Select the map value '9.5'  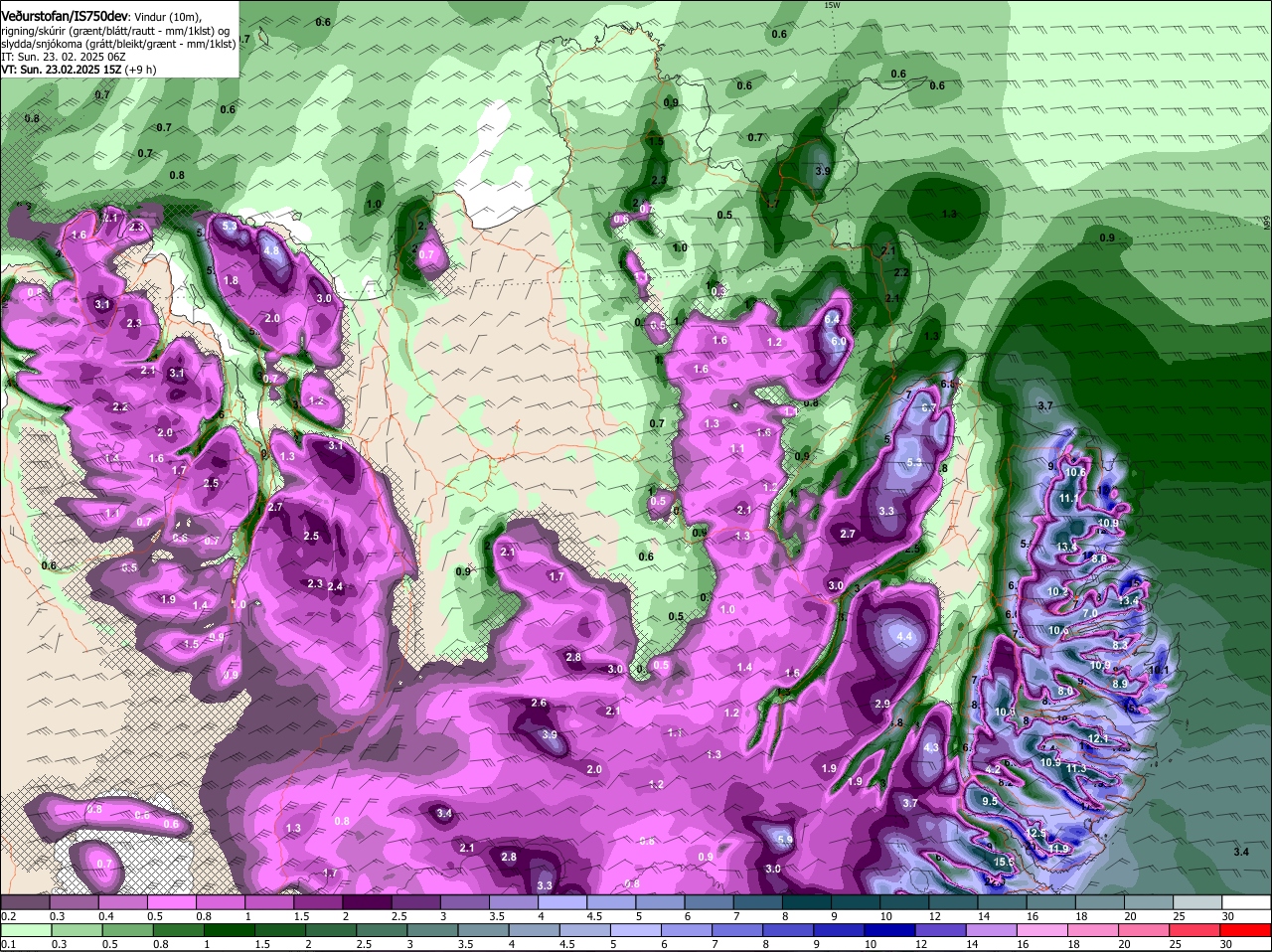[990, 801]
